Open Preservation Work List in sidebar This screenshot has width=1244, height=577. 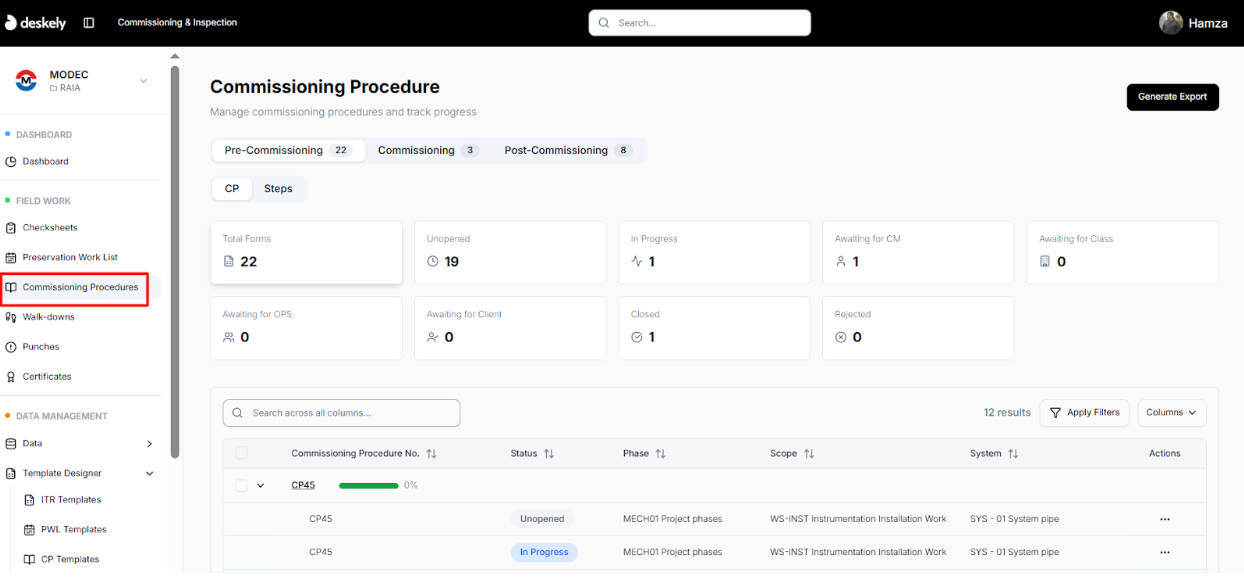(70, 257)
